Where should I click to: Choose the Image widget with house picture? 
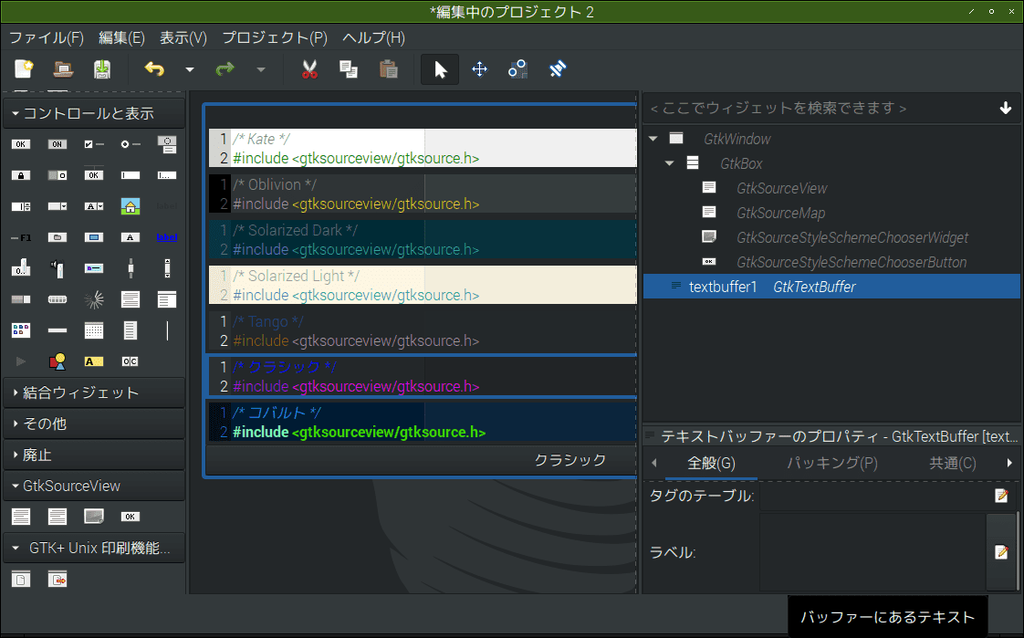[131, 206]
